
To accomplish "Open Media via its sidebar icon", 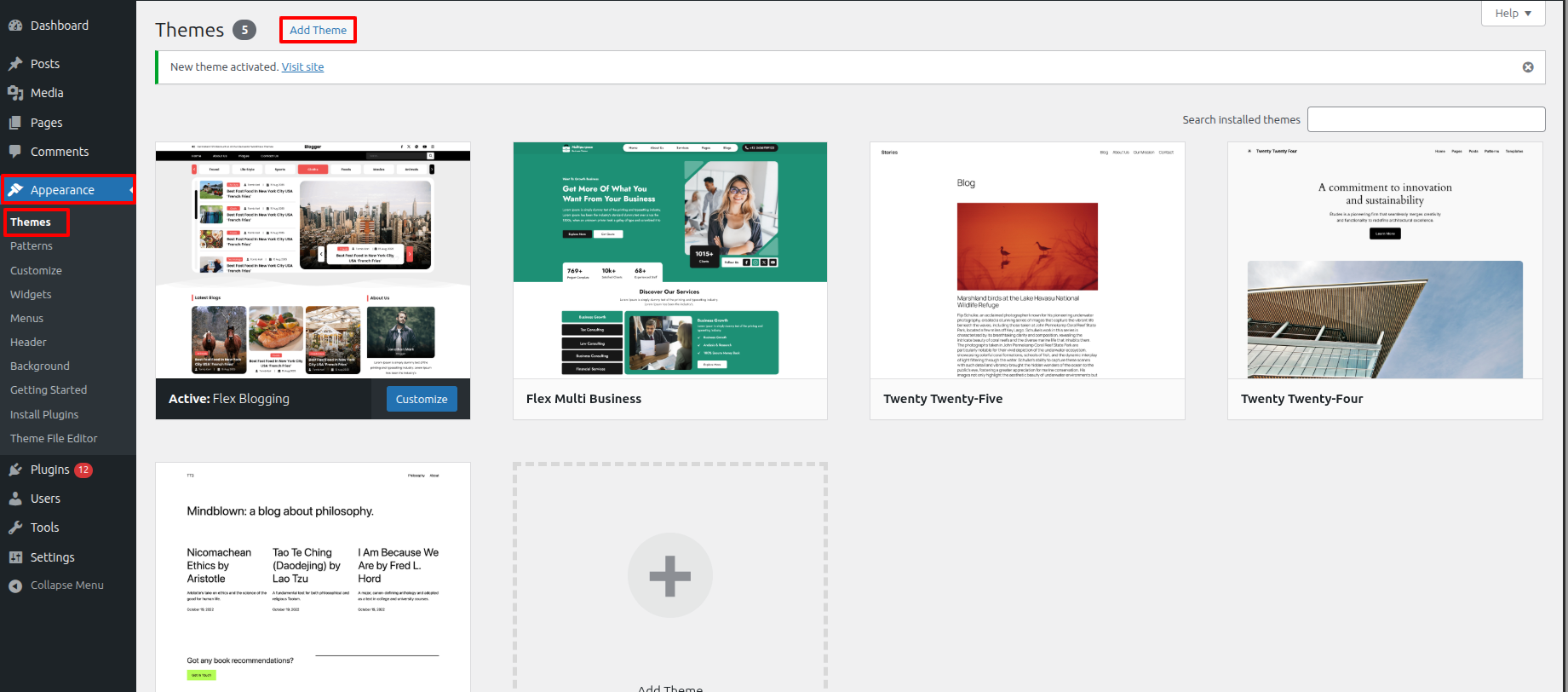I will click(15, 93).
